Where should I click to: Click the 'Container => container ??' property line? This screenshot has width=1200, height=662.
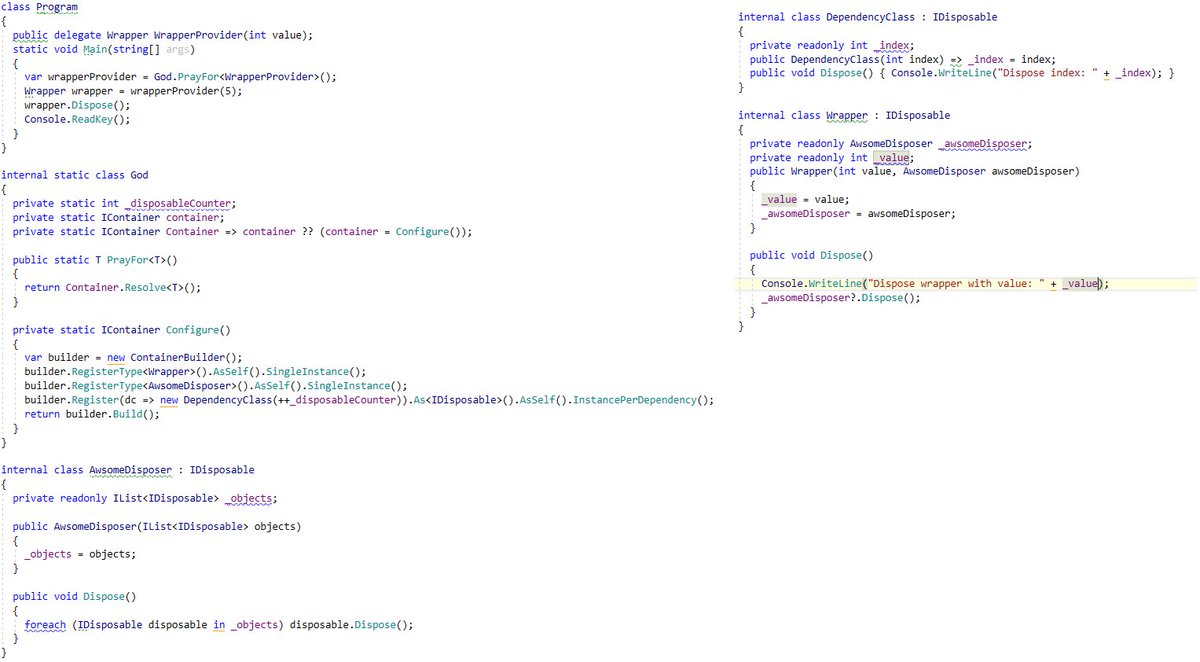pyautogui.click(x=242, y=231)
